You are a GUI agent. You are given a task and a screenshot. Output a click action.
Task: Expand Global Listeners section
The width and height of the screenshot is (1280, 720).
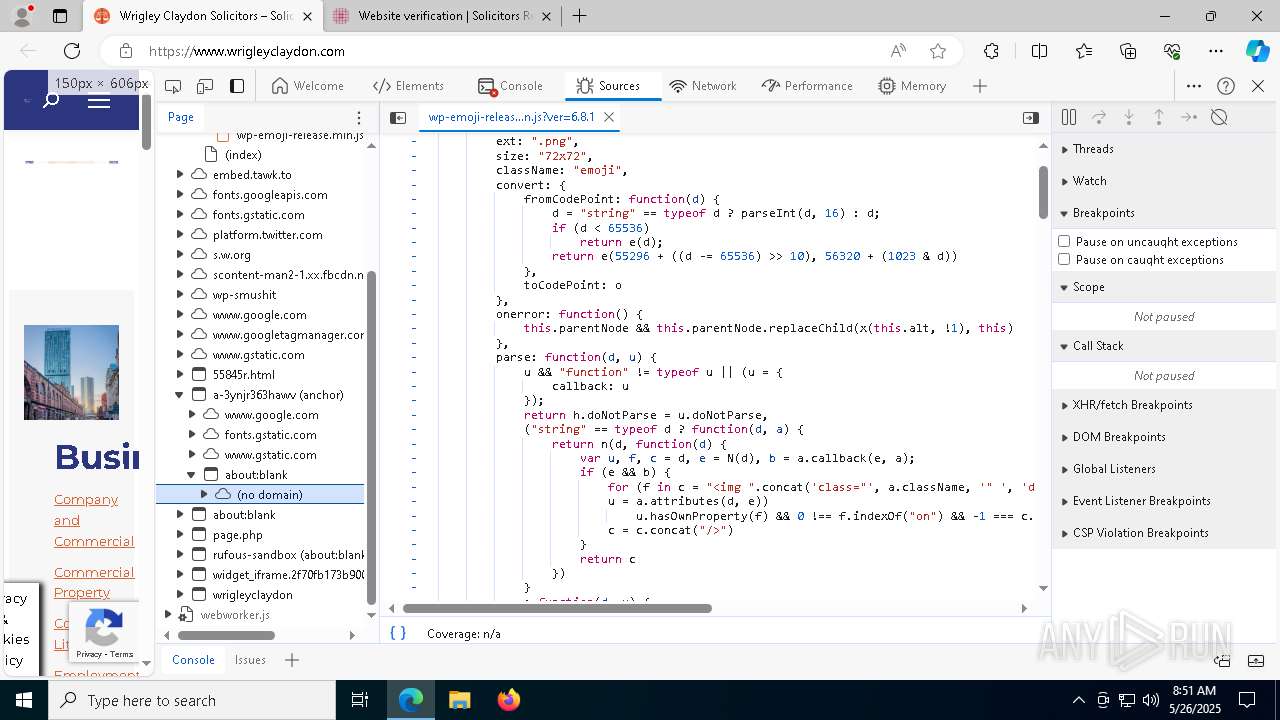coord(1165,469)
